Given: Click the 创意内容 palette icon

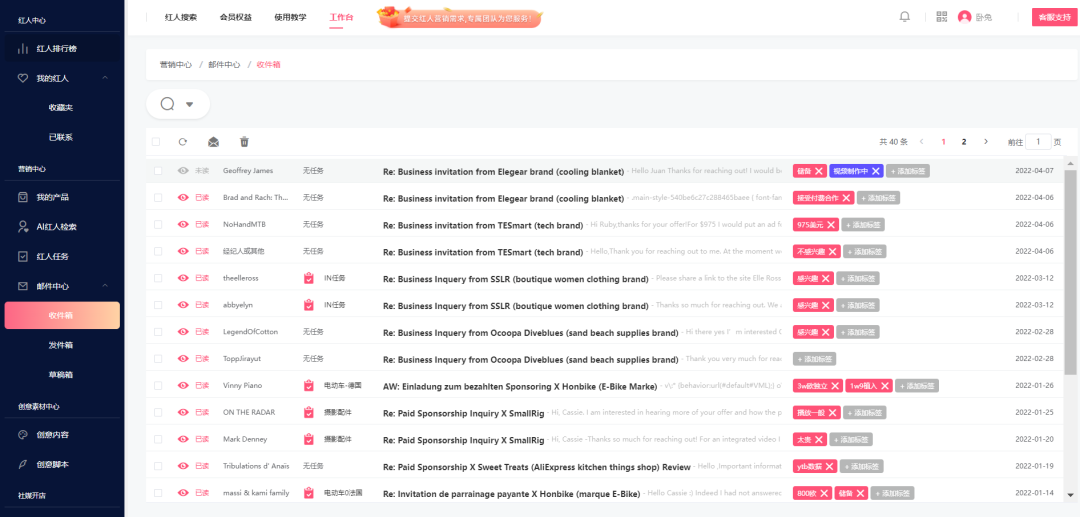Looking at the screenshot, I should click(23, 435).
